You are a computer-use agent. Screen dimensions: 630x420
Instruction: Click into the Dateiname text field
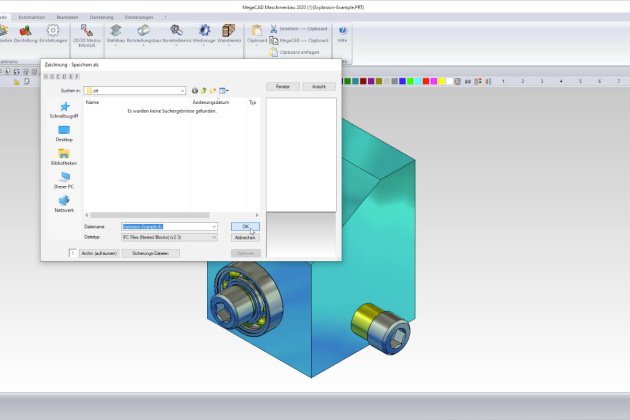click(165, 227)
